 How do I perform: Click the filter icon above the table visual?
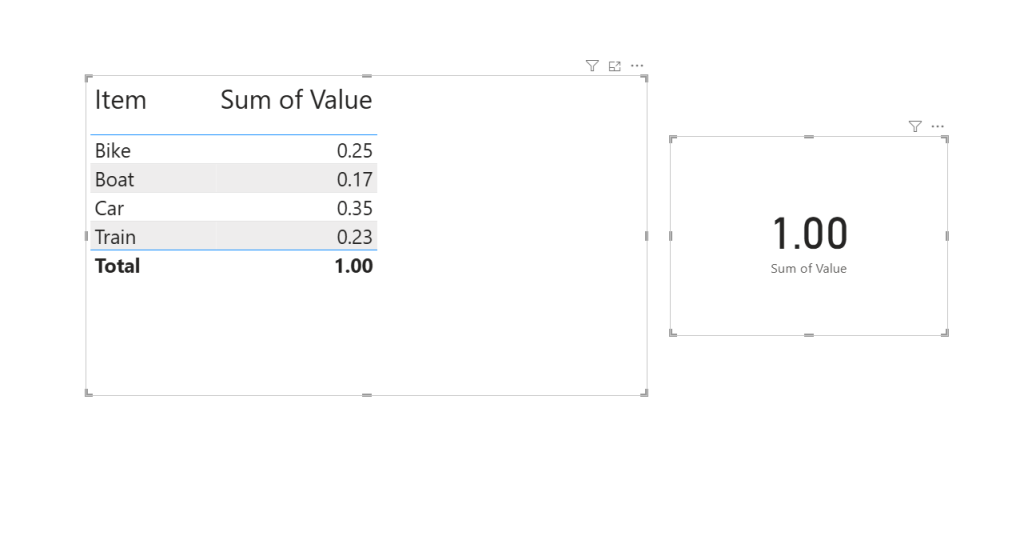coord(592,66)
